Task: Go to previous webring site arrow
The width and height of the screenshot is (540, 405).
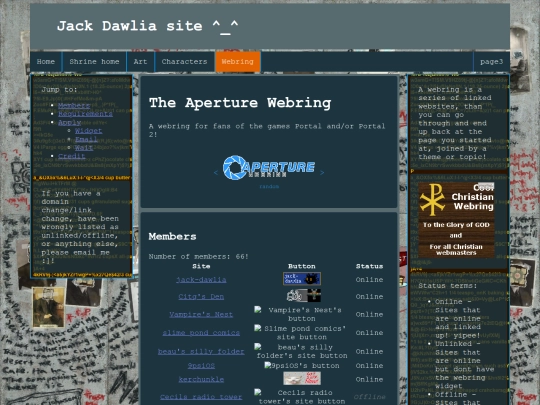Action: [x=216, y=173]
